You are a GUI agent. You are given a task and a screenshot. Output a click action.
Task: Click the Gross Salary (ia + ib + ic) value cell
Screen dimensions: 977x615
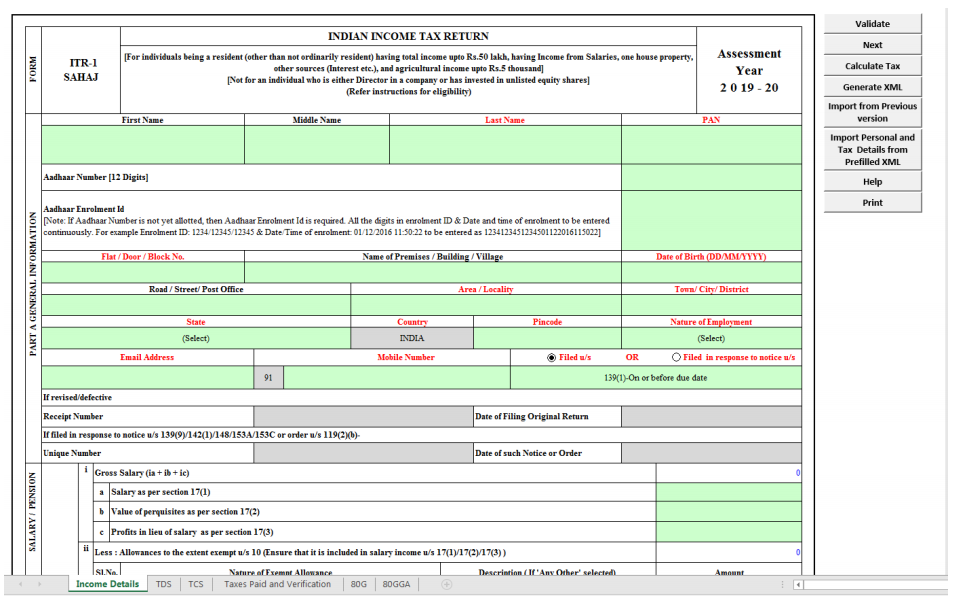pyautogui.click(x=728, y=473)
